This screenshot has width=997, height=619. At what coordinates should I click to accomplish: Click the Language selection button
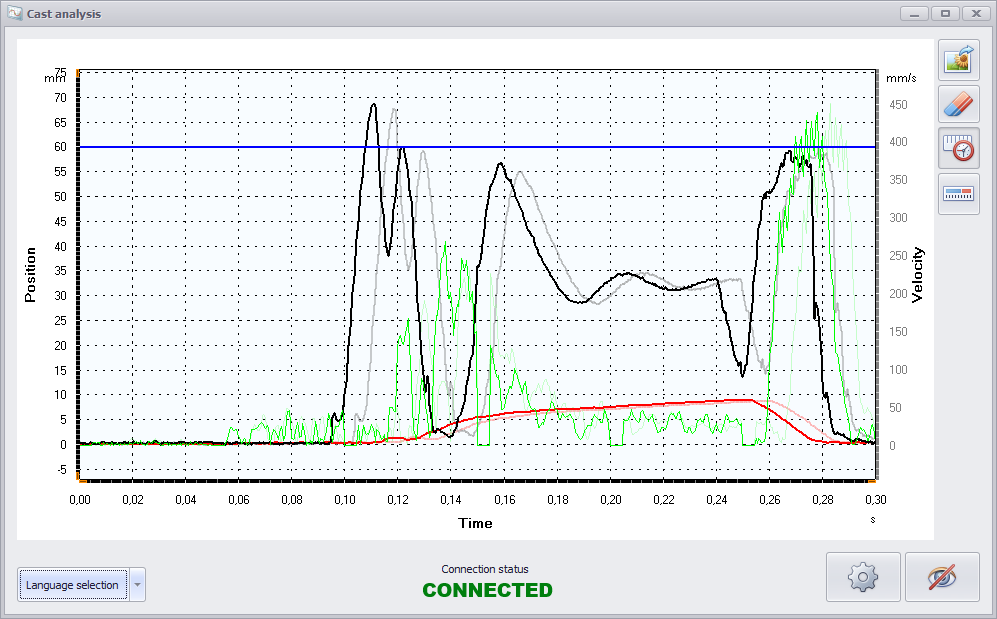(x=73, y=585)
